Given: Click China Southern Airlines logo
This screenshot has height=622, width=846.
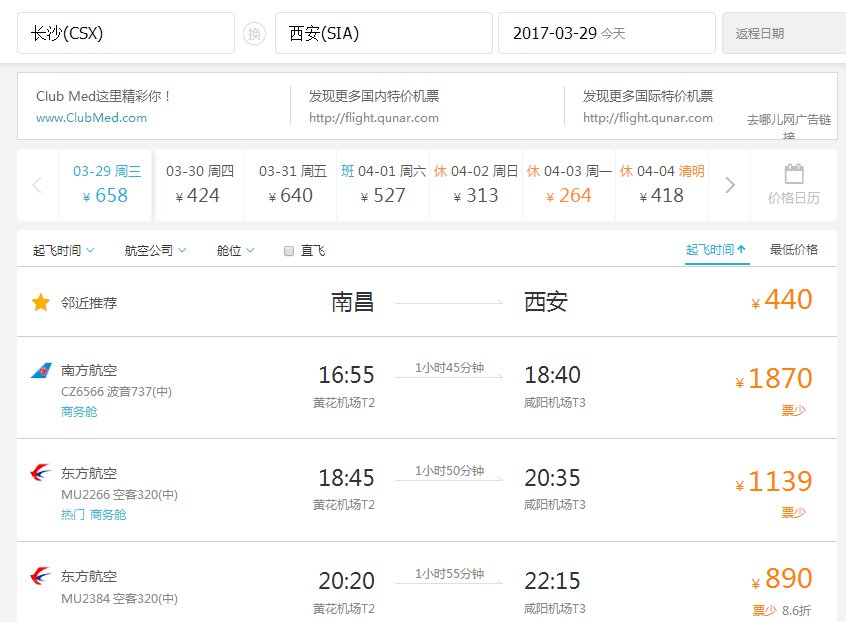Looking at the screenshot, I should pos(41,371).
